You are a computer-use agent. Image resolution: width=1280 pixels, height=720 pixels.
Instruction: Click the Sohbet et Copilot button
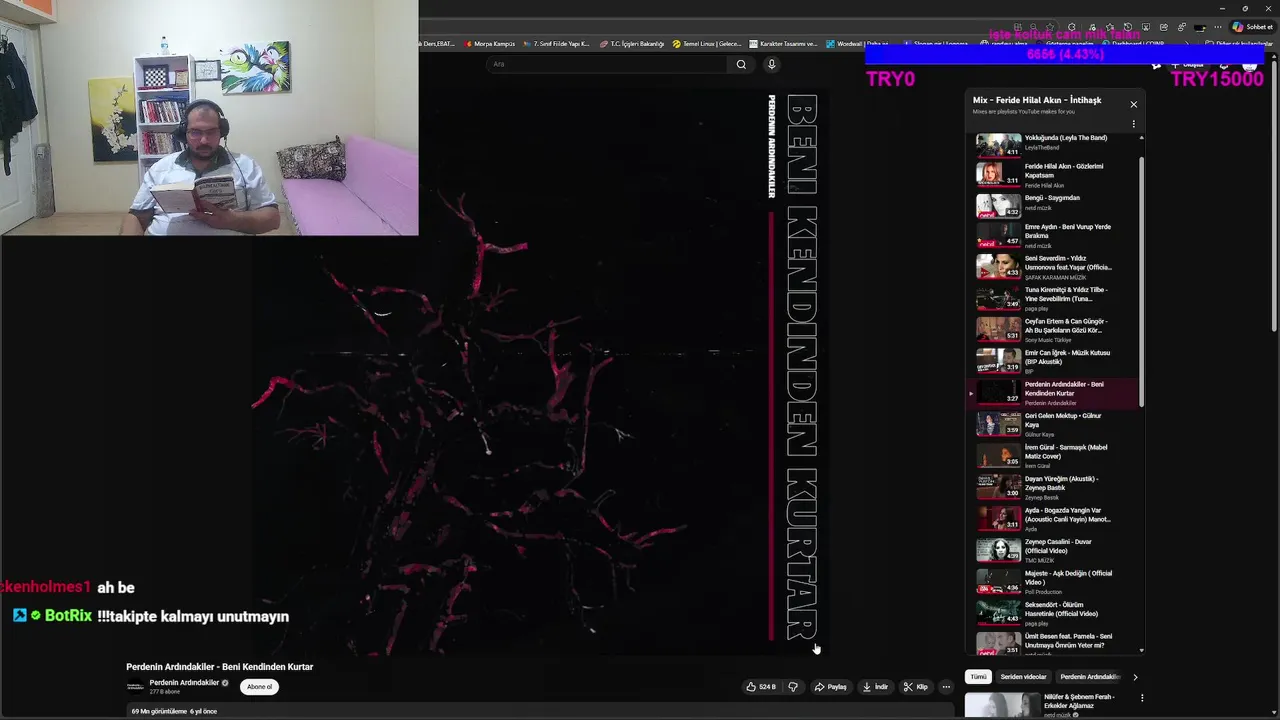[x=1253, y=27]
